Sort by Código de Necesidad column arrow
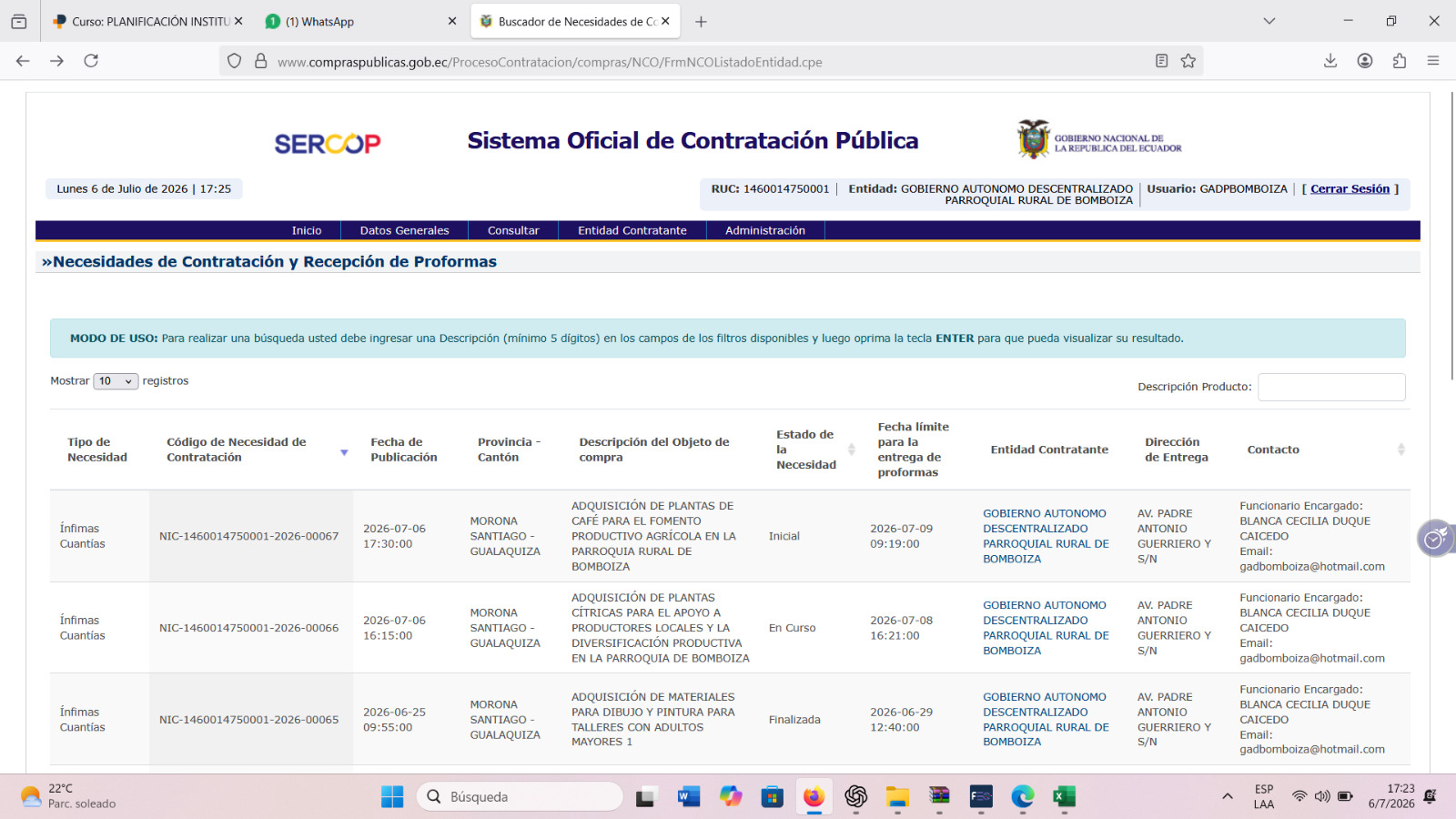 point(344,452)
